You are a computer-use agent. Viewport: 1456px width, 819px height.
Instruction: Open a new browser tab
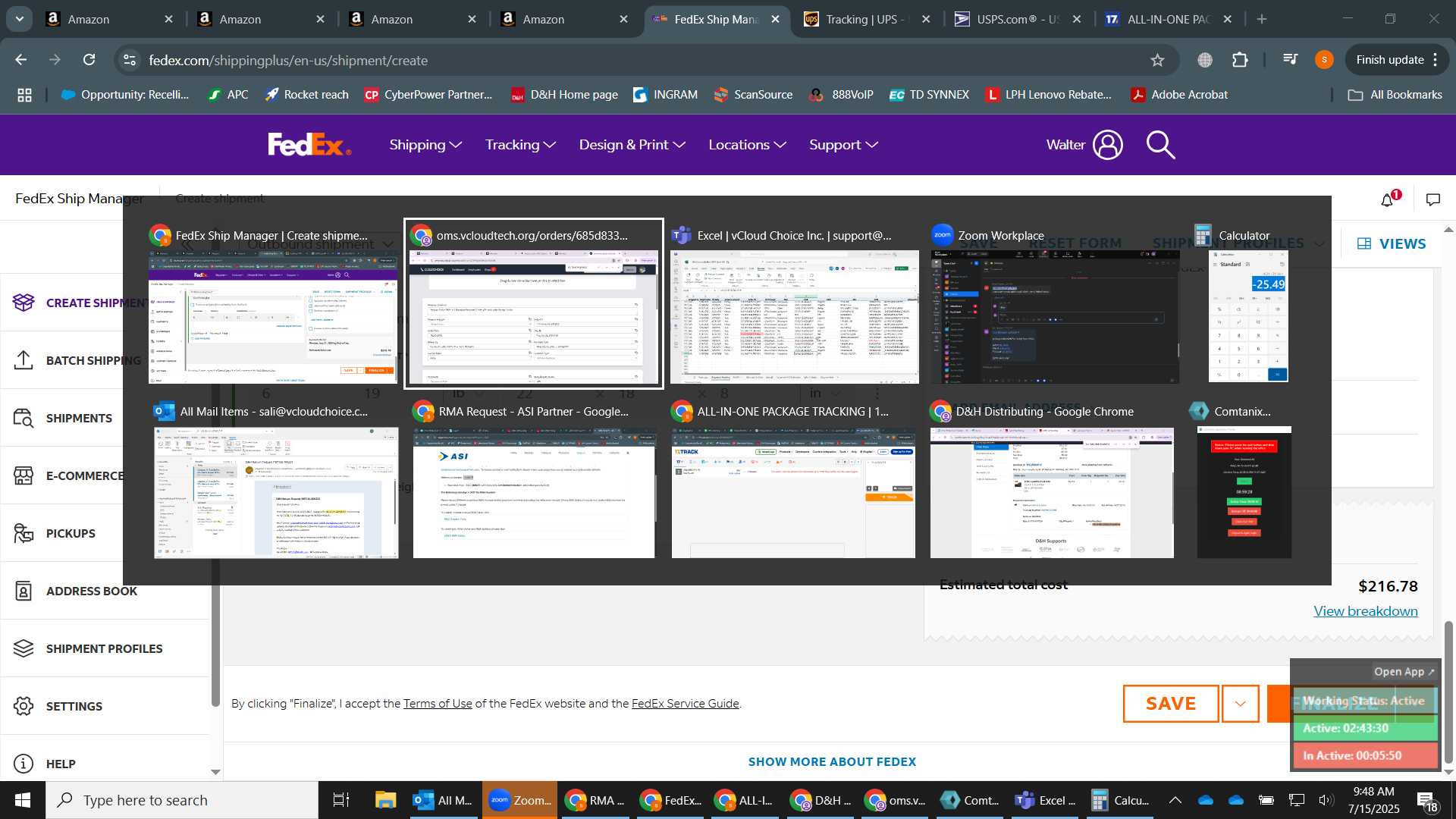coord(1262,19)
